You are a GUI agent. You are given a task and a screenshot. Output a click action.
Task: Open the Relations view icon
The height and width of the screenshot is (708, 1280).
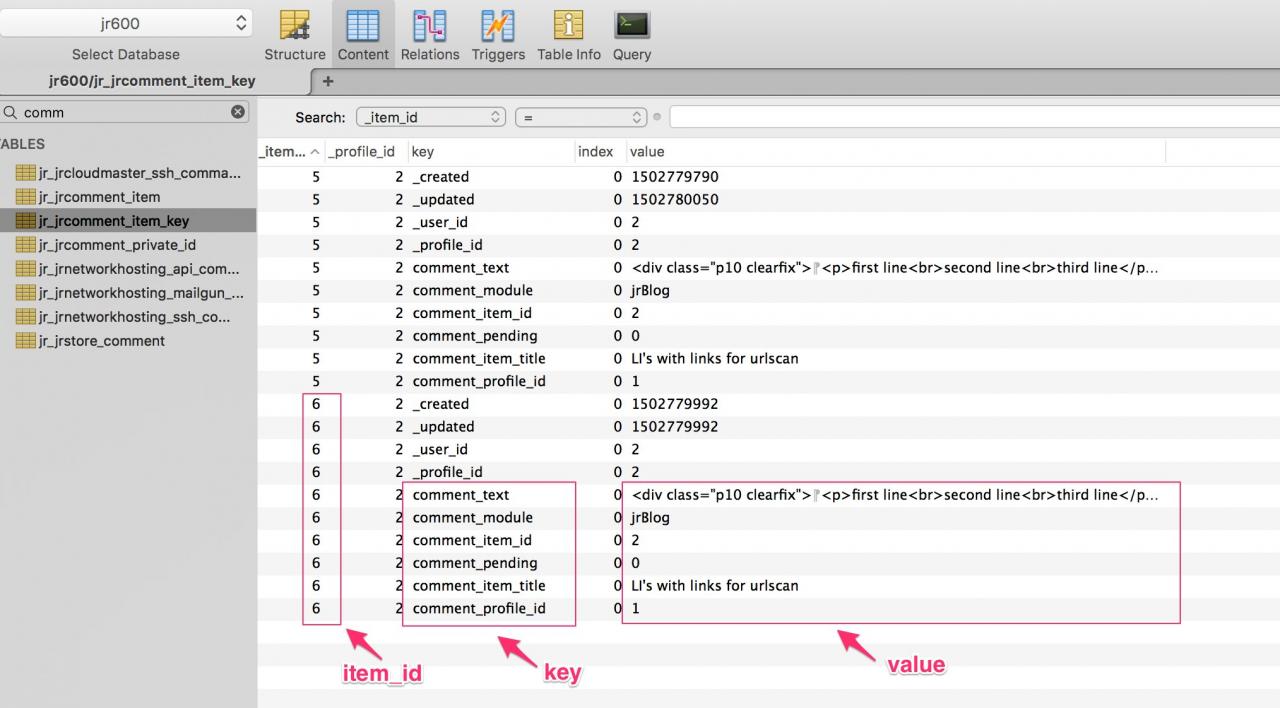point(430,27)
